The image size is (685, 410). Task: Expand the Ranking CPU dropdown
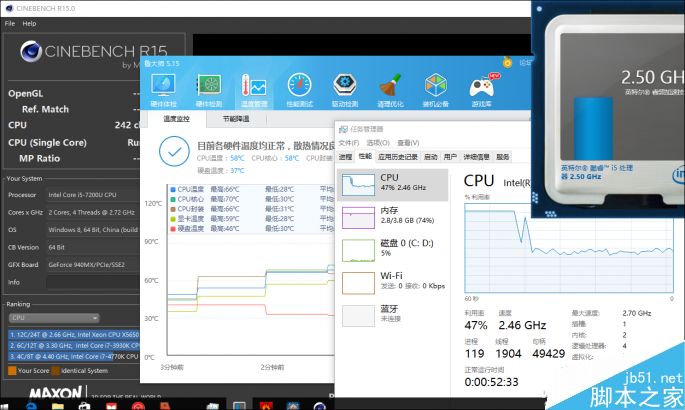[54, 318]
